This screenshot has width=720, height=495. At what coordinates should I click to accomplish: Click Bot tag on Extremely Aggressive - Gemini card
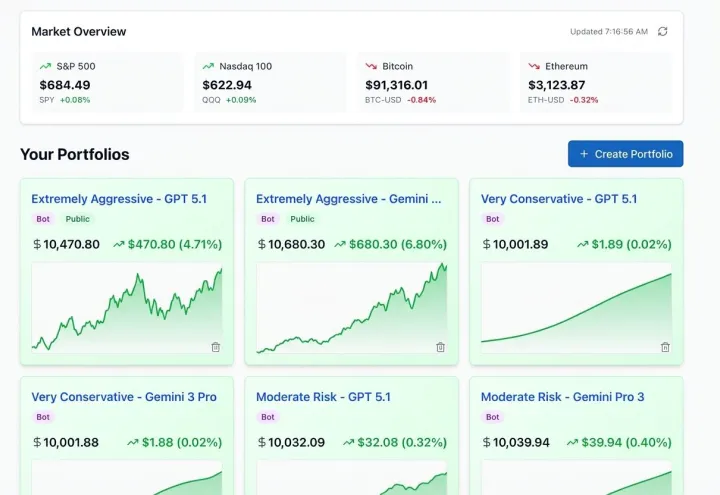coord(268,219)
